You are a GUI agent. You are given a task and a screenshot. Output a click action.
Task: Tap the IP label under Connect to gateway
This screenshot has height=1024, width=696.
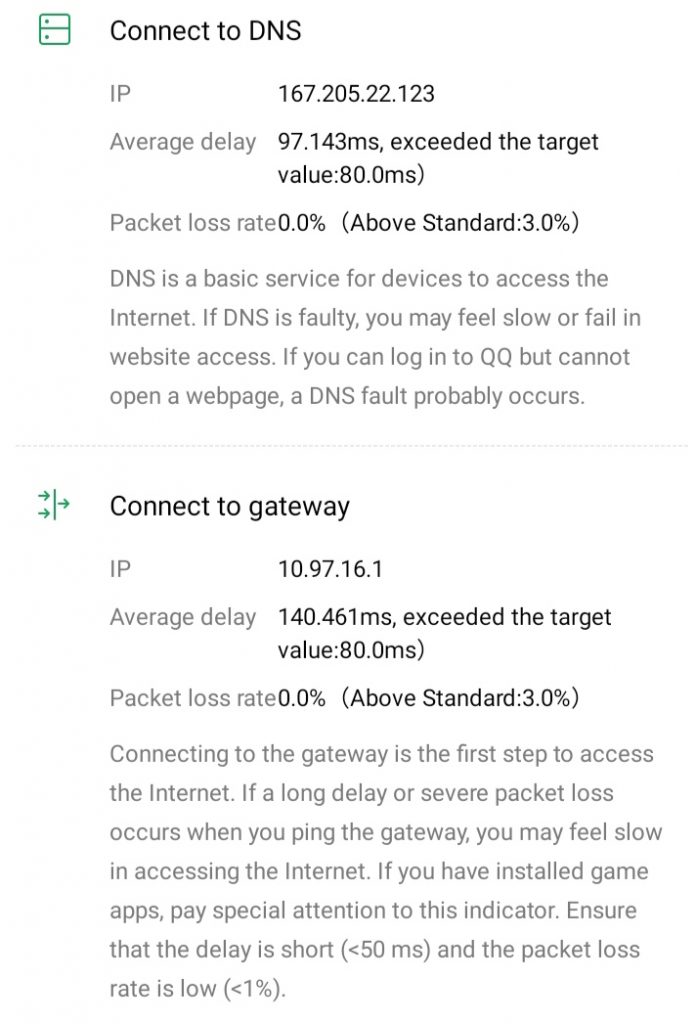coord(120,569)
